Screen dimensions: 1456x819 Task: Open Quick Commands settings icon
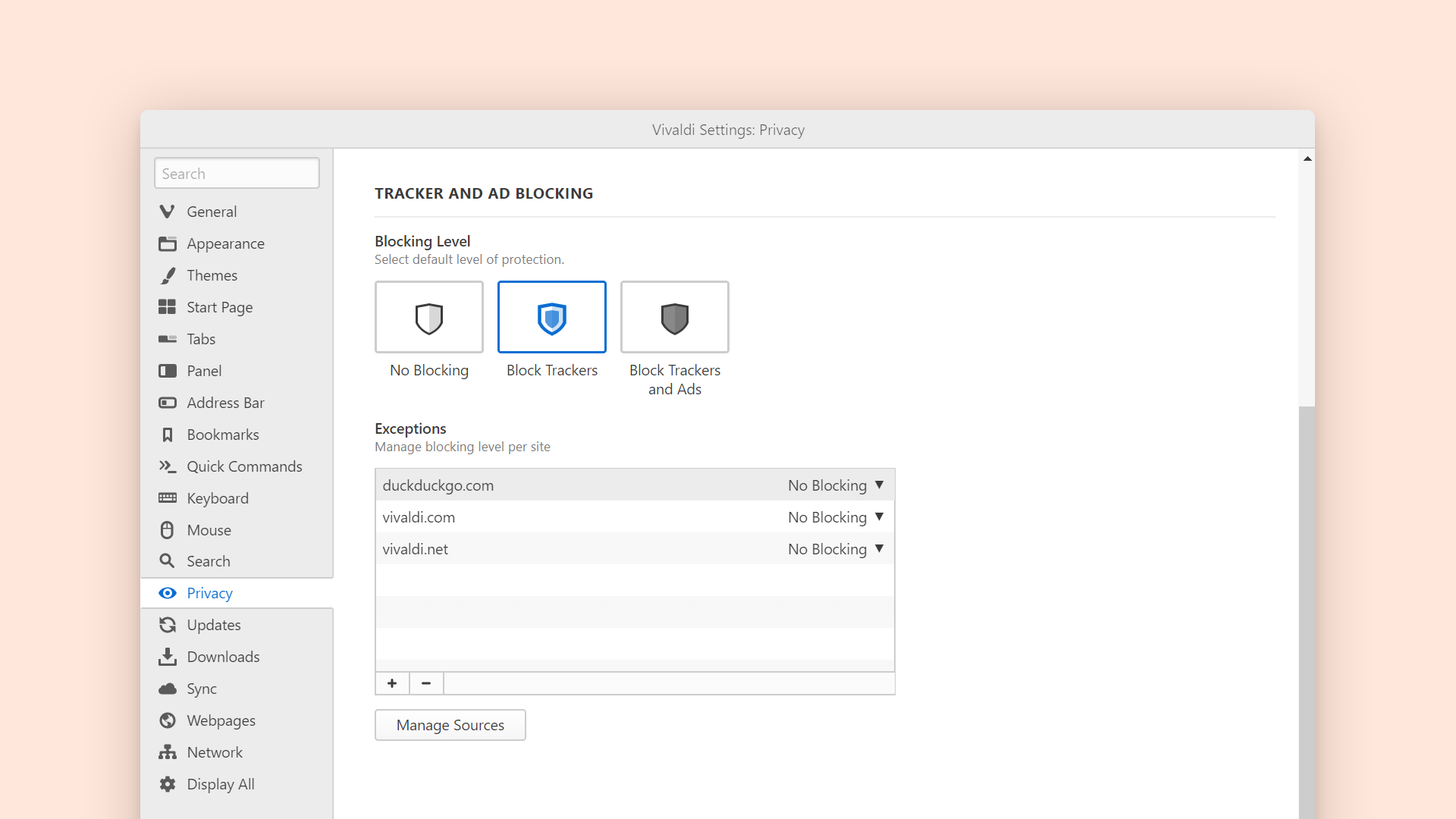tap(168, 466)
